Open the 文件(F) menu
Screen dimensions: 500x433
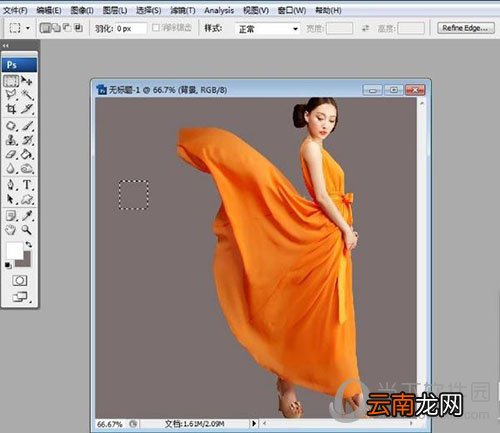pyautogui.click(x=15, y=11)
